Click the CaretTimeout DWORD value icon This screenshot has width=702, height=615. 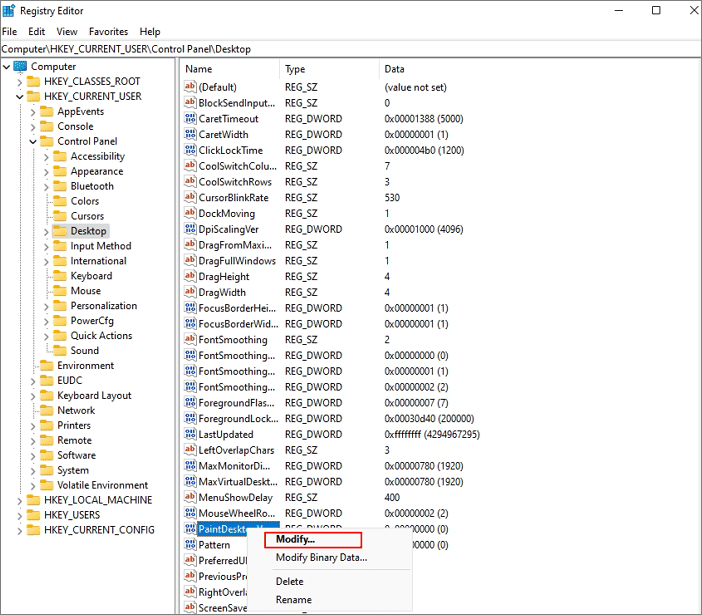pos(190,119)
